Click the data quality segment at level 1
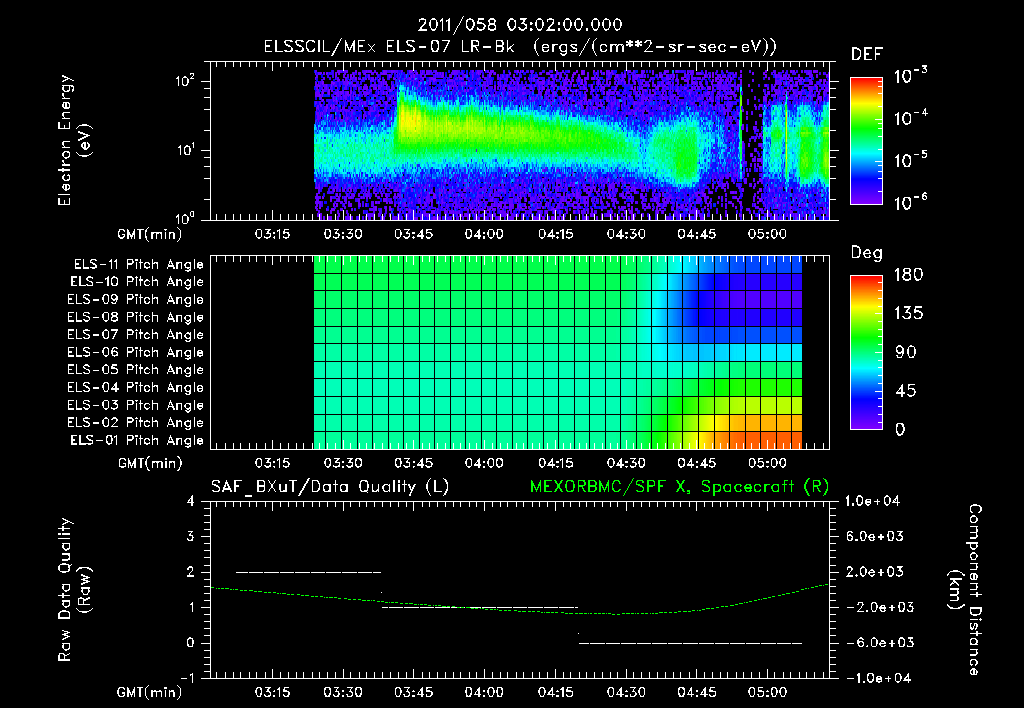The height and width of the screenshot is (708, 1024). (480, 607)
